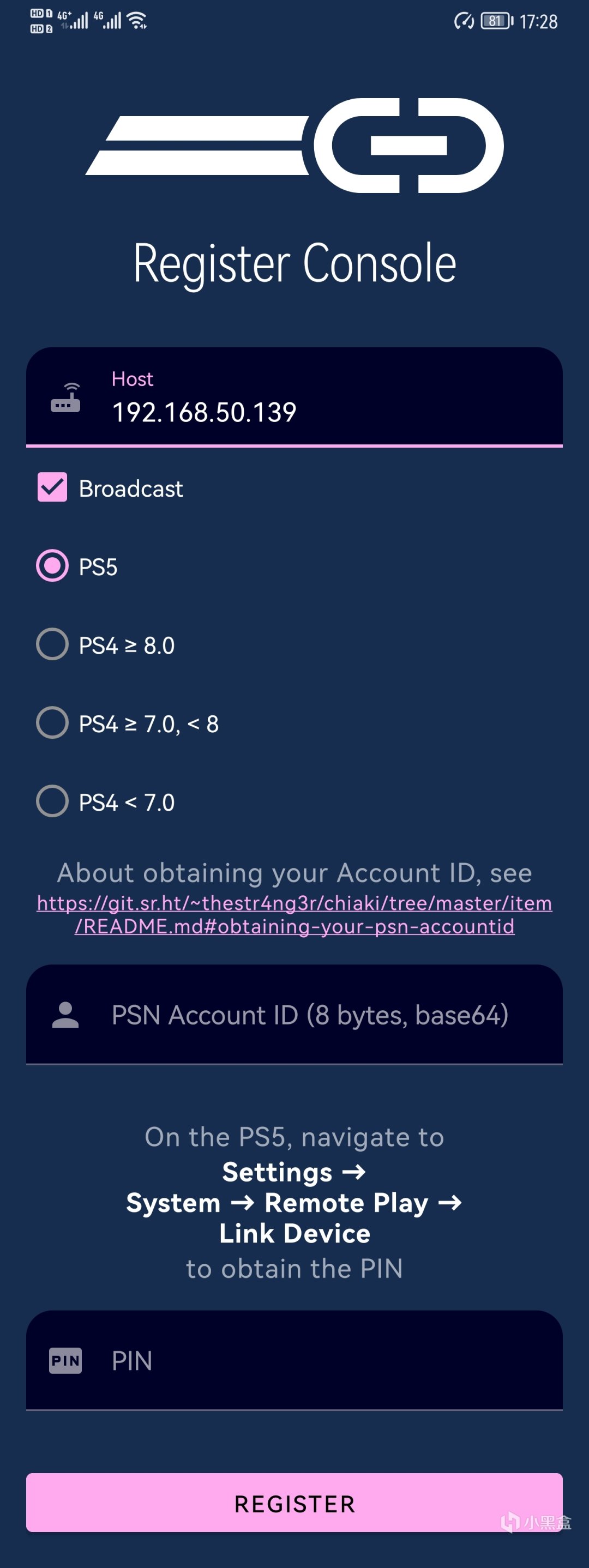Click the router icon beside Host
The width and height of the screenshot is (589, 1568).
coord(66,398)
